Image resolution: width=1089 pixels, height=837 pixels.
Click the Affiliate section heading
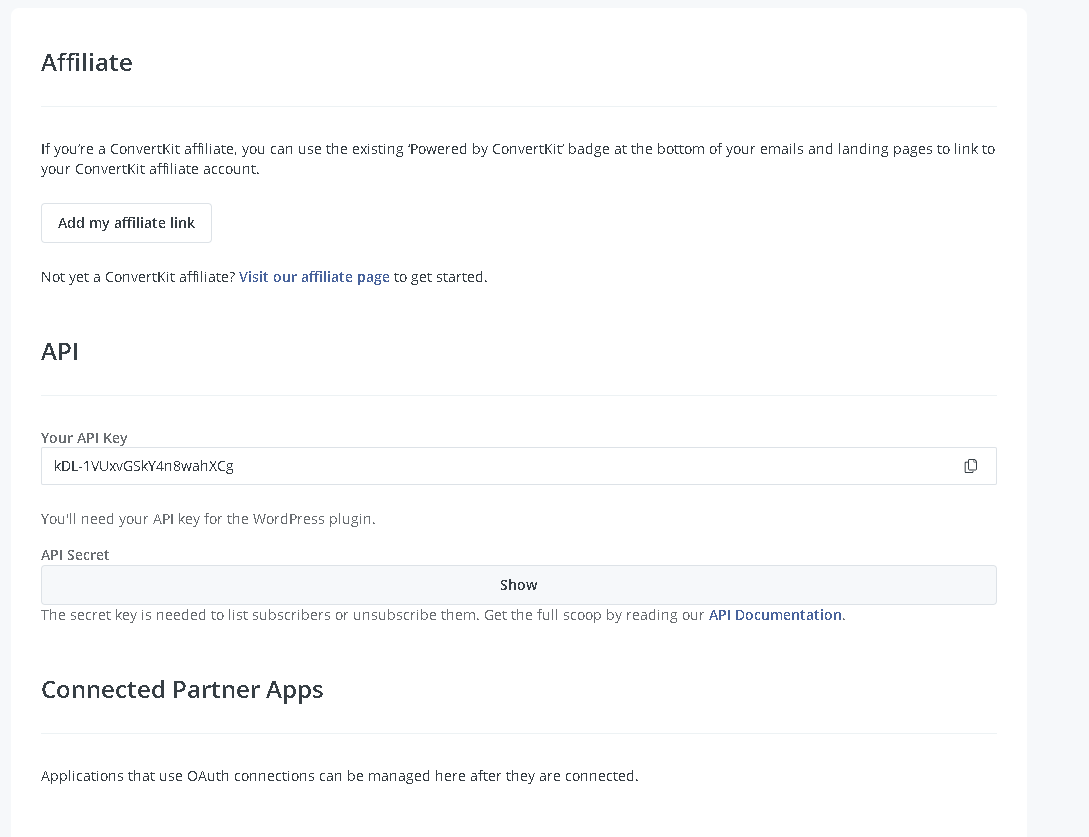[x=87, y=63]
